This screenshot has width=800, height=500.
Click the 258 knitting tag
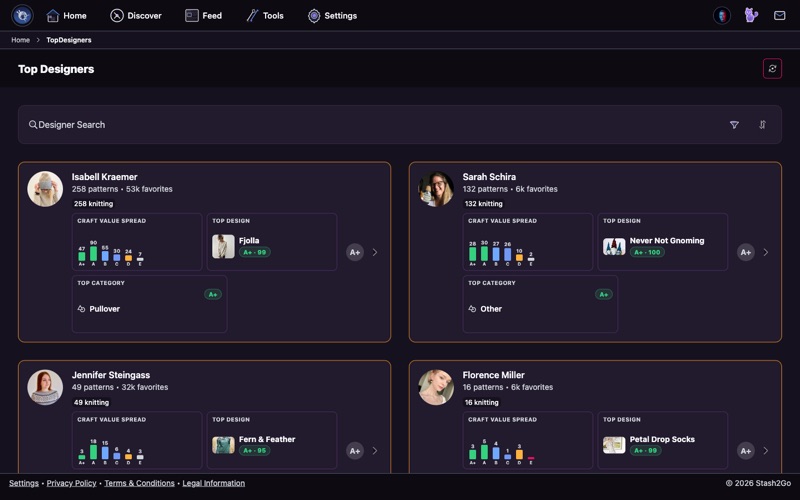click(93, 204)
